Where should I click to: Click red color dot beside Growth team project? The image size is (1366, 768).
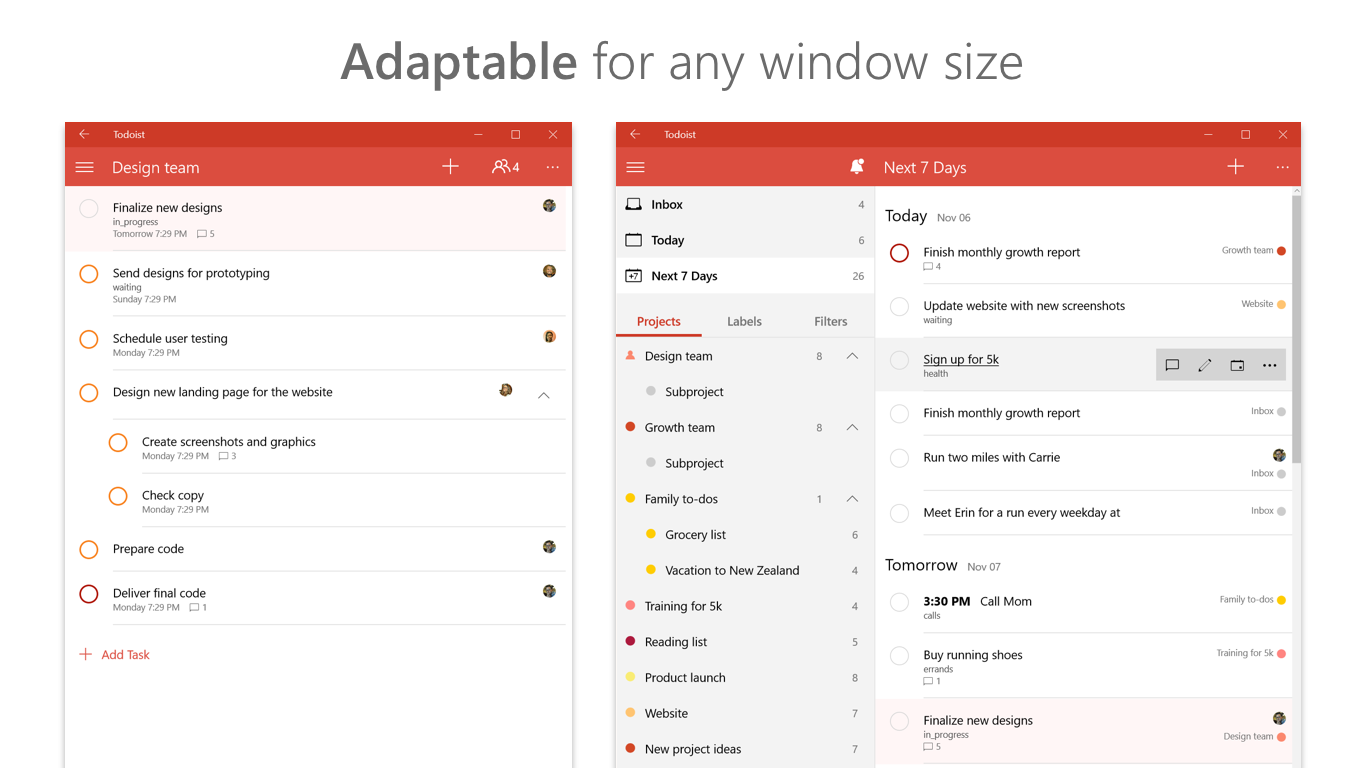(x=630, y=427)
